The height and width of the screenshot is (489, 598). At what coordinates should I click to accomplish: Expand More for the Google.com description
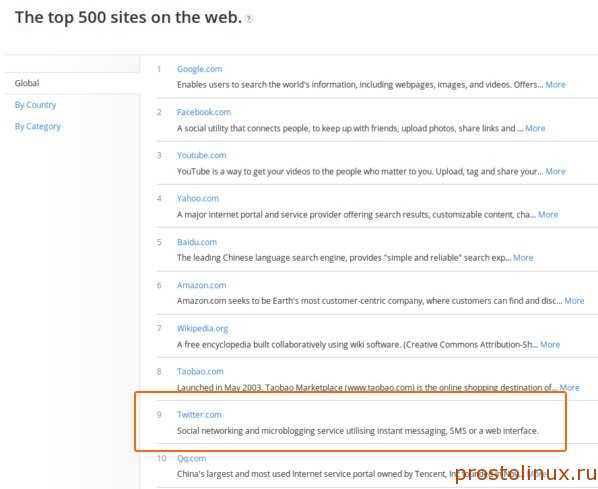click(555, 85)
